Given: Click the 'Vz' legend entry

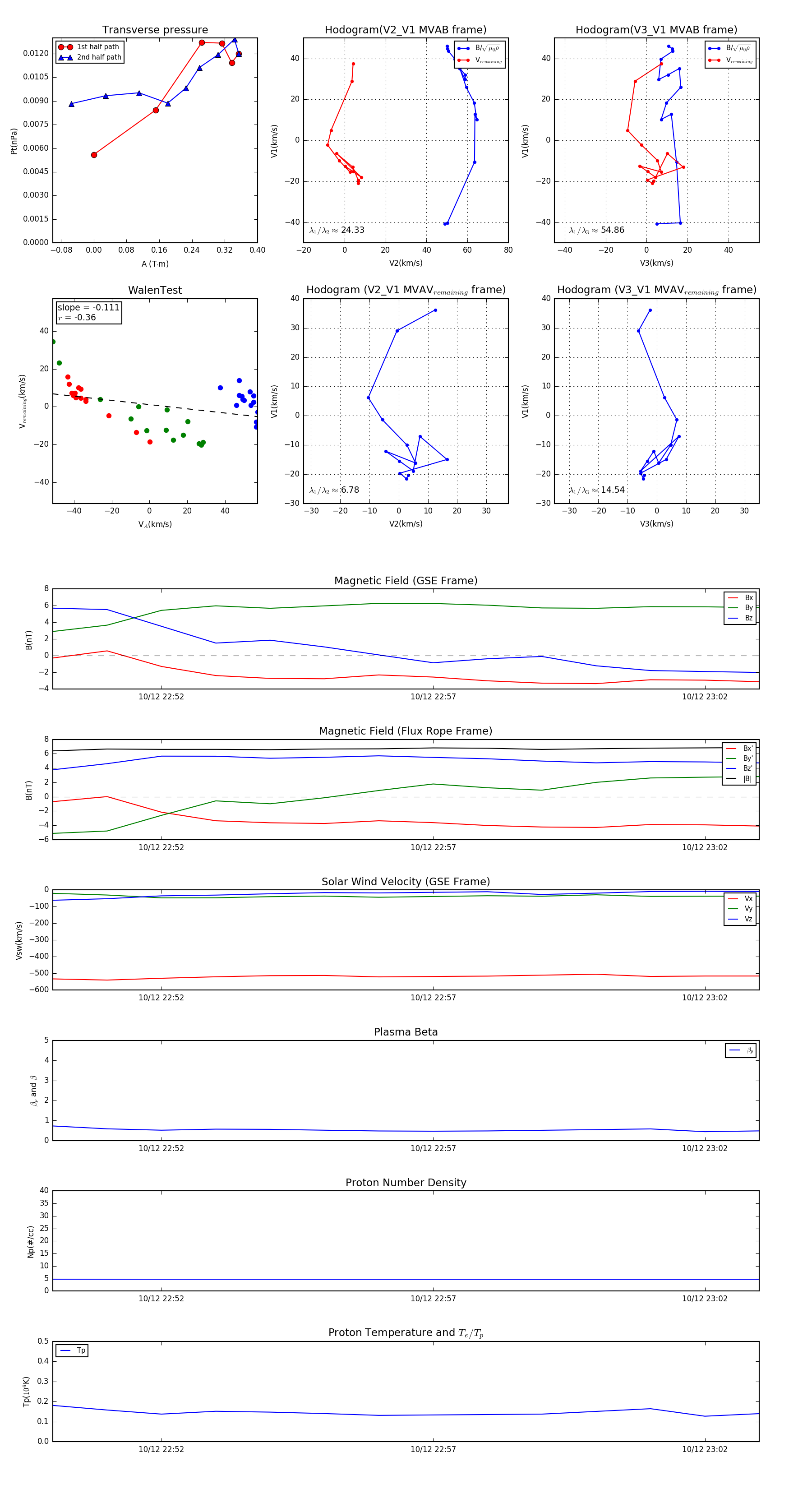Looking at the screenshot, I should (x=740, y=919).
